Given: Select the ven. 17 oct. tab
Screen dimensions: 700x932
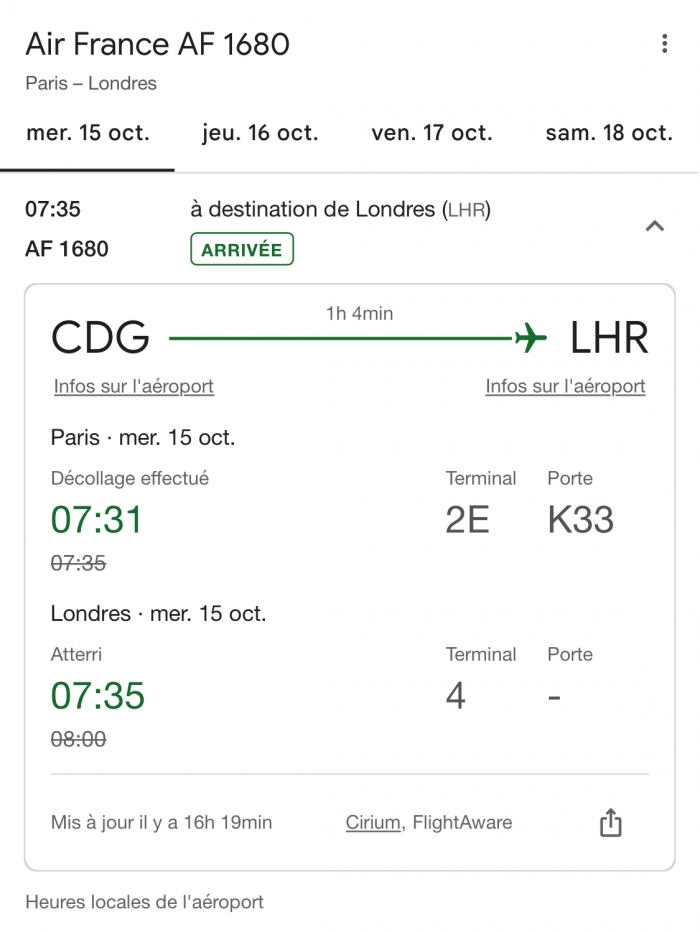Looking at the screenshot, I should [x=432, y=133].
